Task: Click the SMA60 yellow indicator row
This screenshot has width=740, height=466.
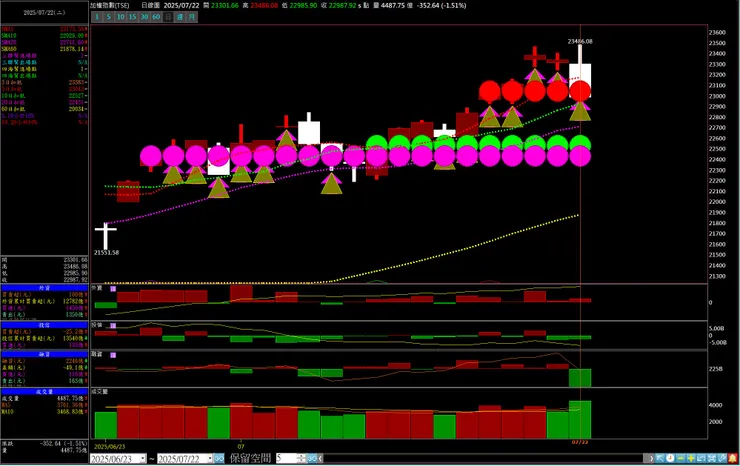Action: pos(44,49)
